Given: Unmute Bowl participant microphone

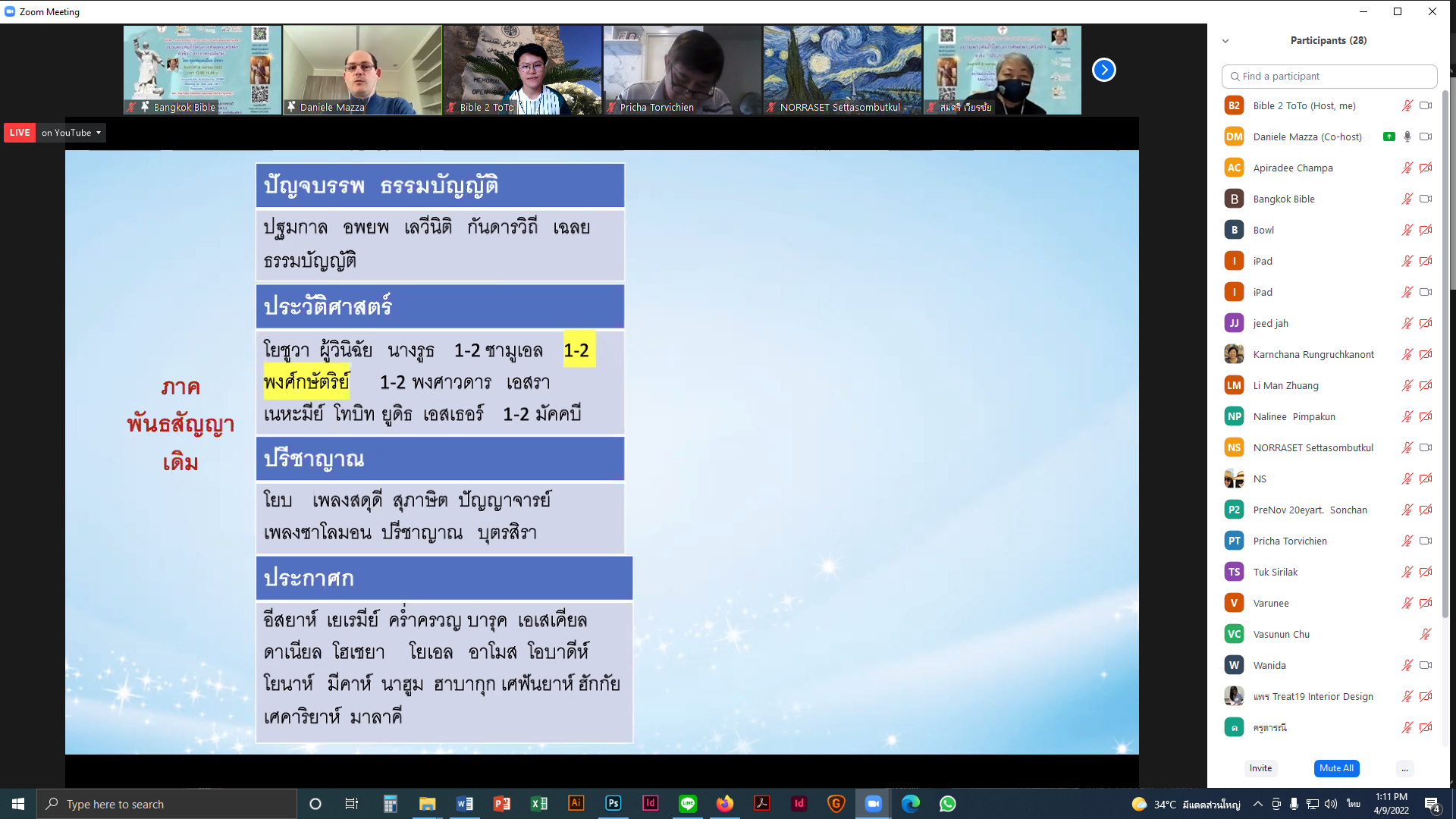Looking at the screenshot, I should (x=1407, y=230).
